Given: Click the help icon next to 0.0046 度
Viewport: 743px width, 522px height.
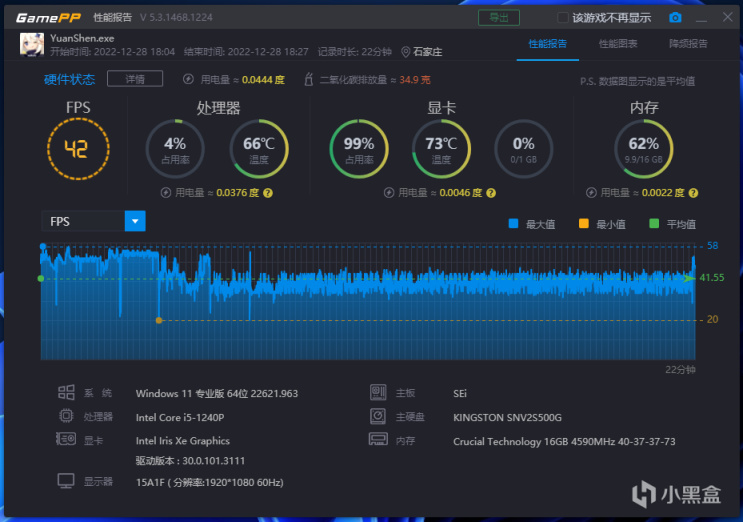Looking at the screenshot, I should point(491,193).
